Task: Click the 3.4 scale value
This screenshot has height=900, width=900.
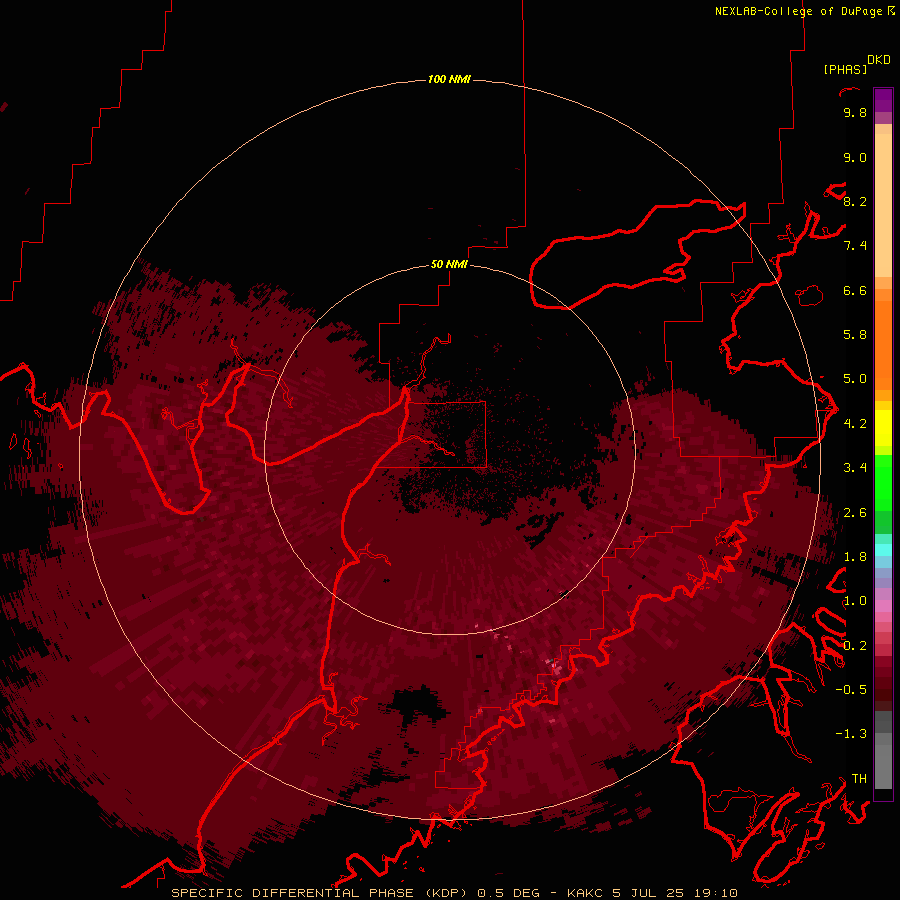Action: tap(855, 468)
